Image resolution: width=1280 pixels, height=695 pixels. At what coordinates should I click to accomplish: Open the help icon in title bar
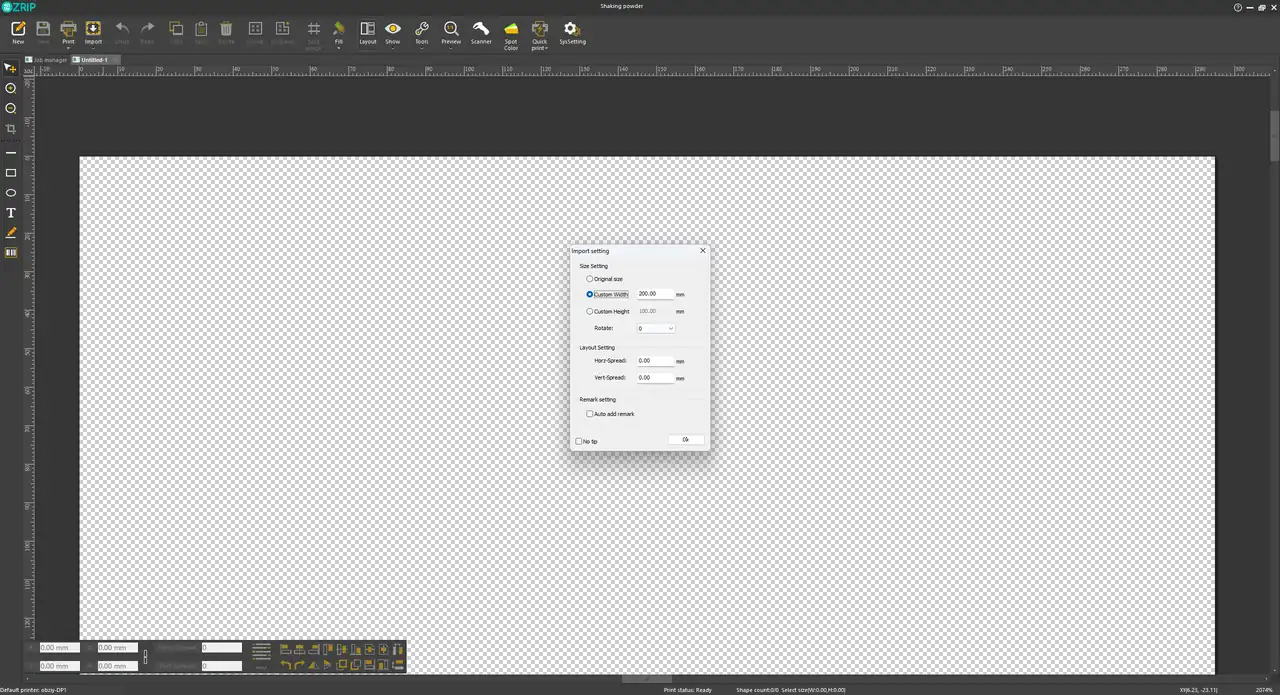[x=1238, y=6]
